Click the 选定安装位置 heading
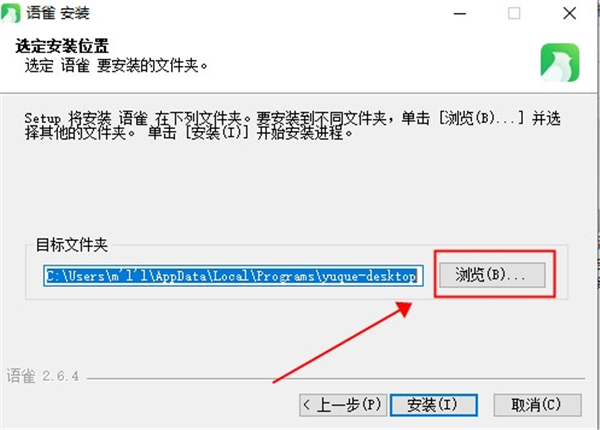This screenshot has width=600, height=430. pos(62,46)
